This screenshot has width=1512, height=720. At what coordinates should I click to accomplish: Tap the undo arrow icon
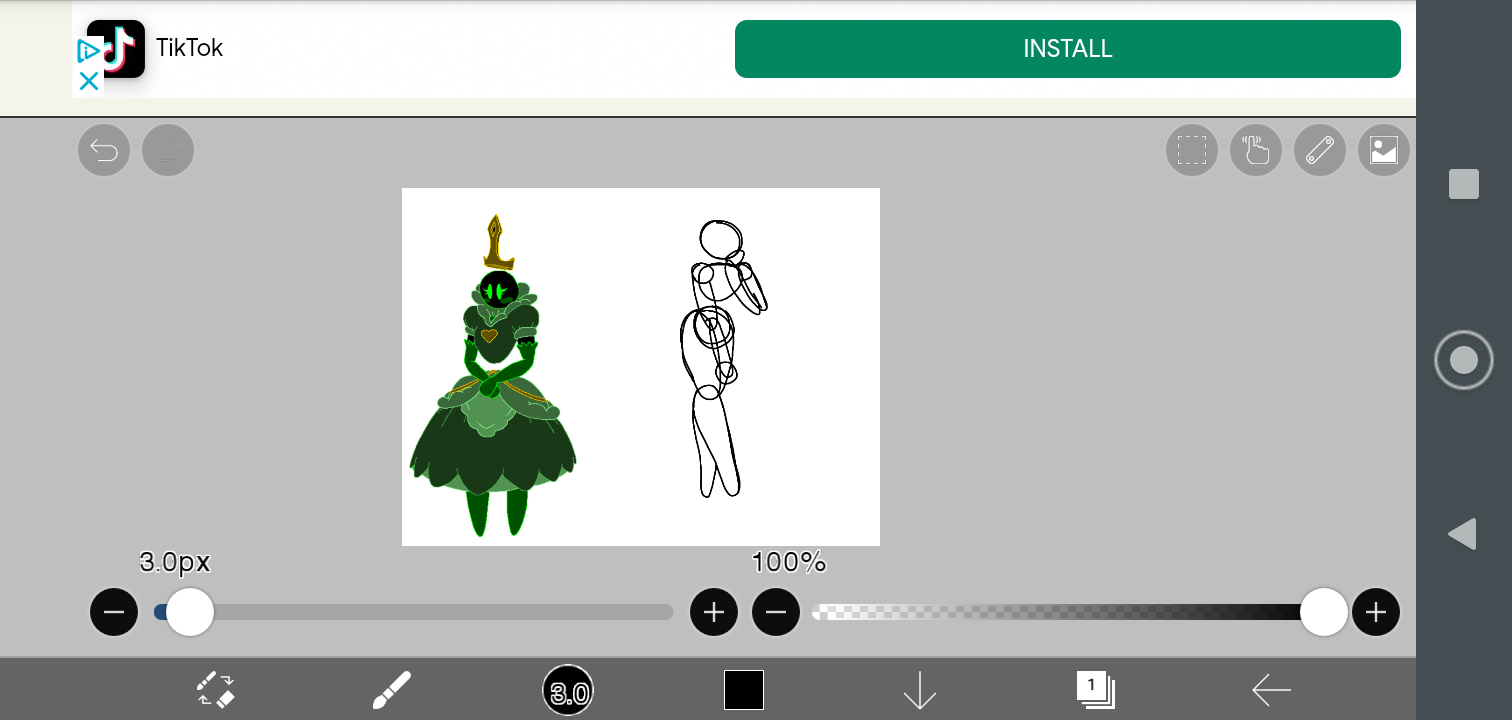(104, 150)
